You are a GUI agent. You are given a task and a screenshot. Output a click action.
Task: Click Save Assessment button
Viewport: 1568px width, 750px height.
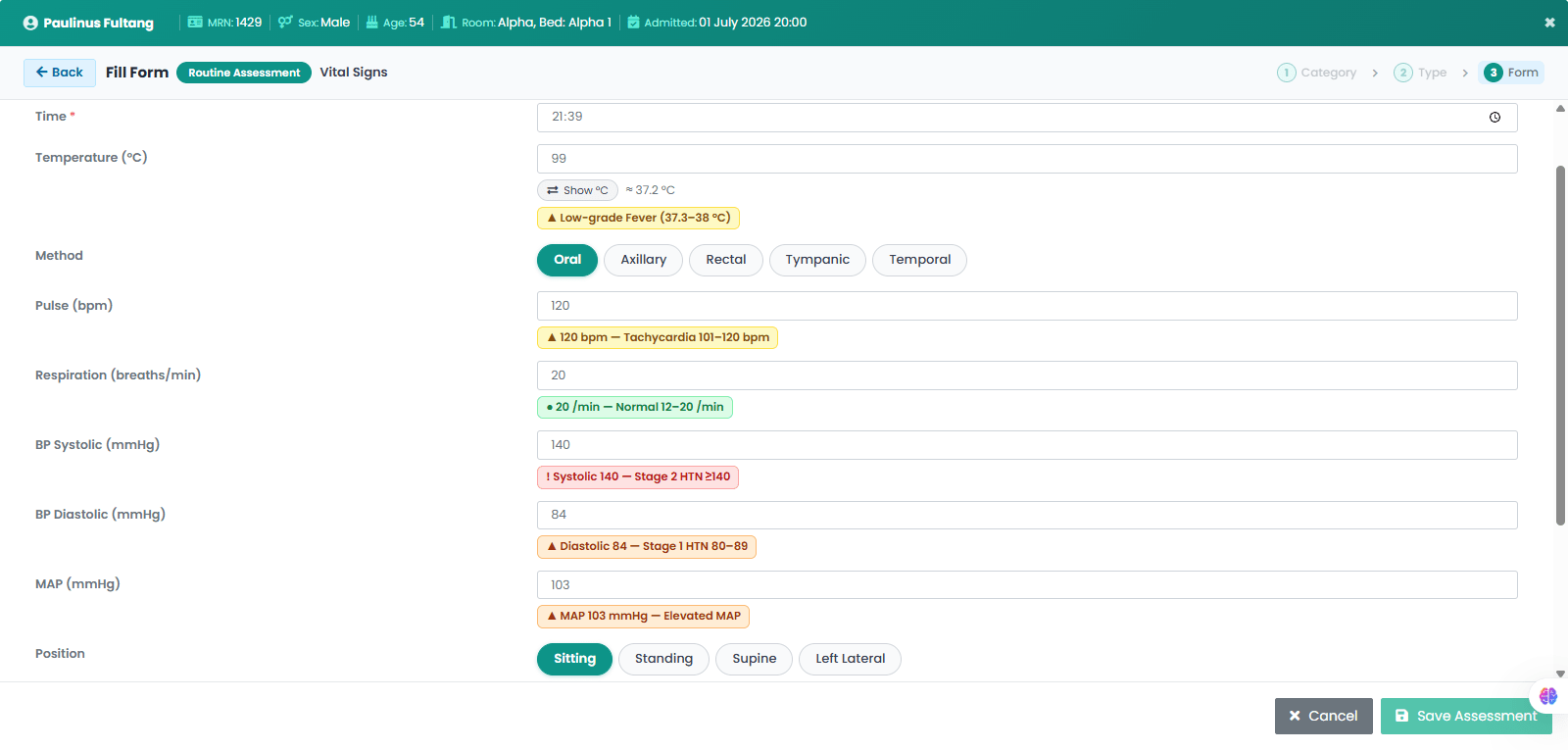click(1466, 716)
